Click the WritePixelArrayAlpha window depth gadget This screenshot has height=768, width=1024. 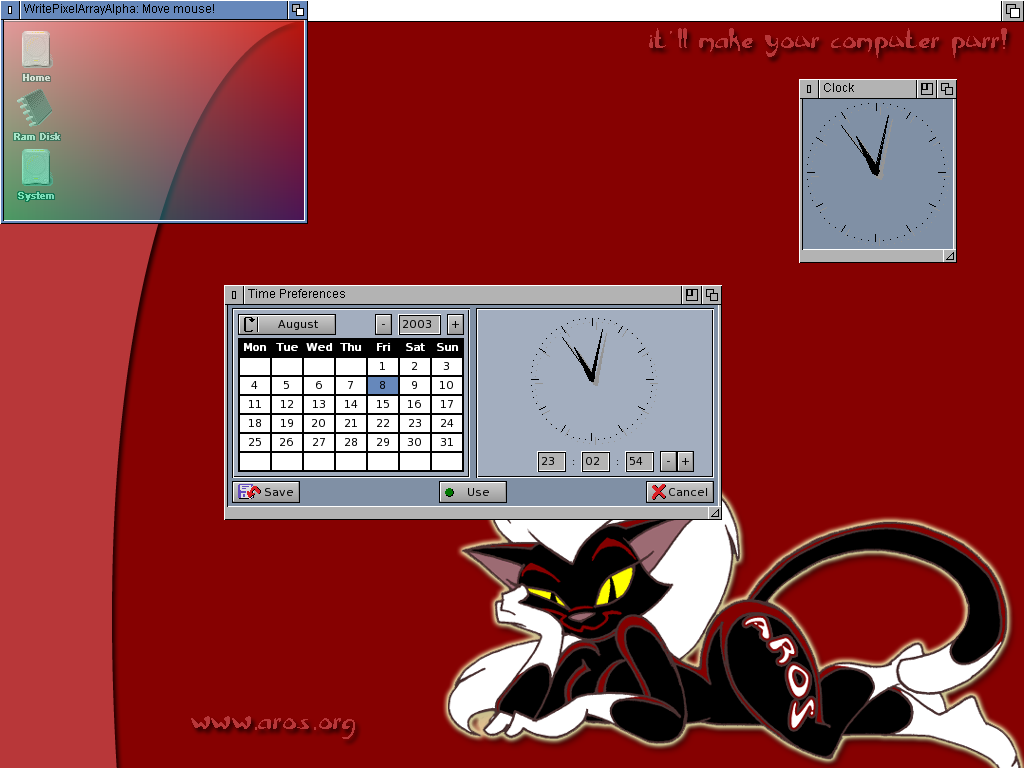pos(297,10)
